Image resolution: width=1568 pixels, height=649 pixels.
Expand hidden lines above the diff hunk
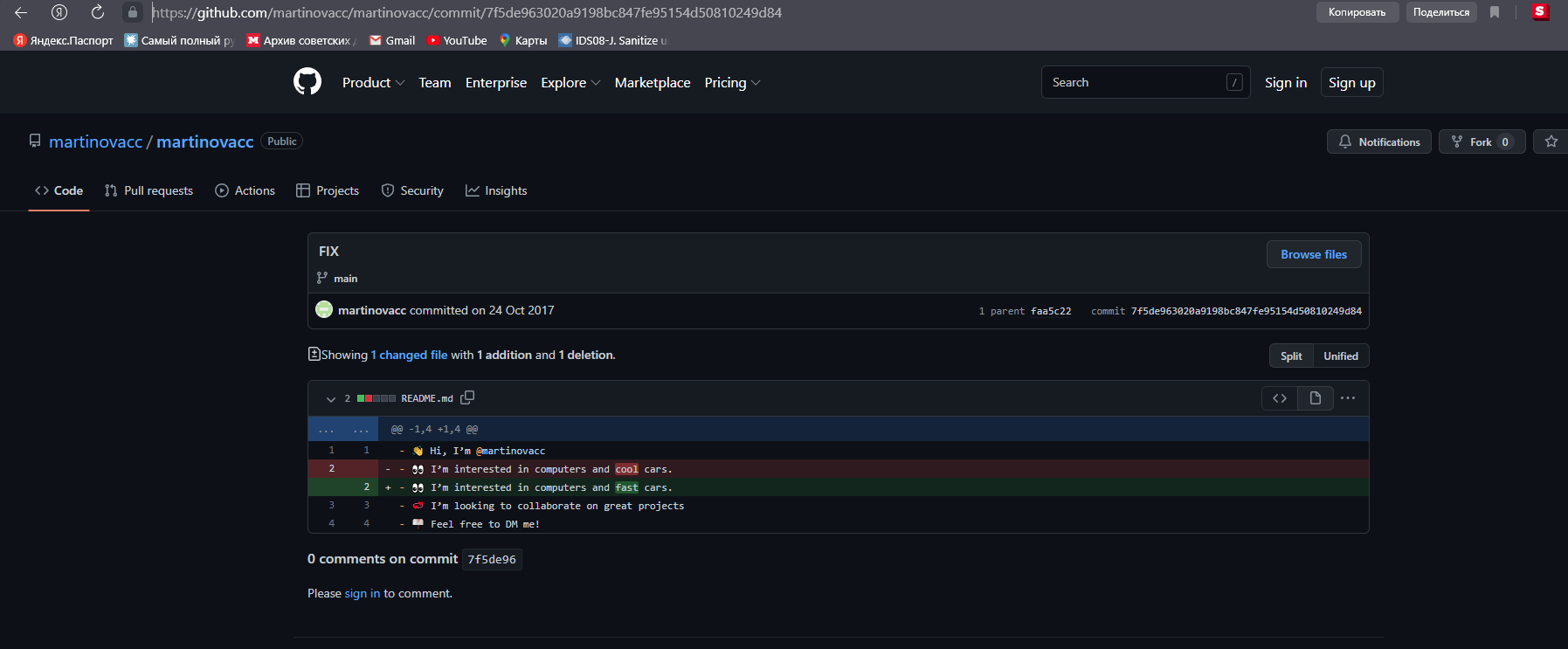343,429
